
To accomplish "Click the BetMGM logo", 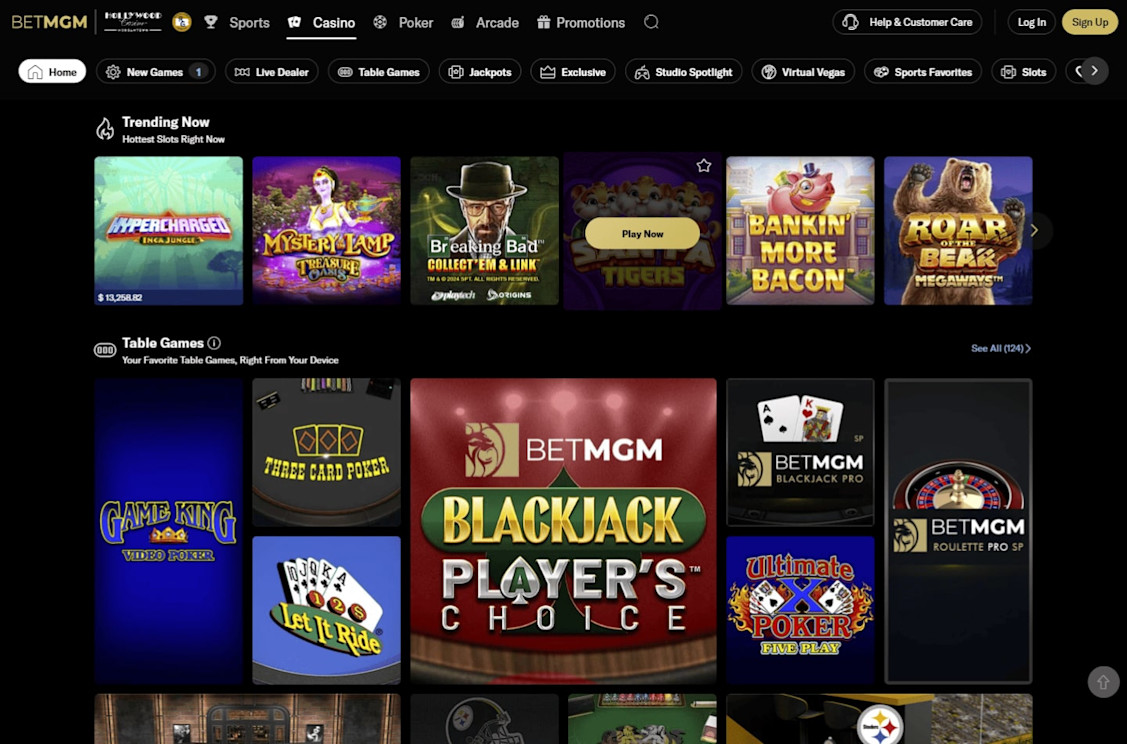I will click(x=50, y=22).
